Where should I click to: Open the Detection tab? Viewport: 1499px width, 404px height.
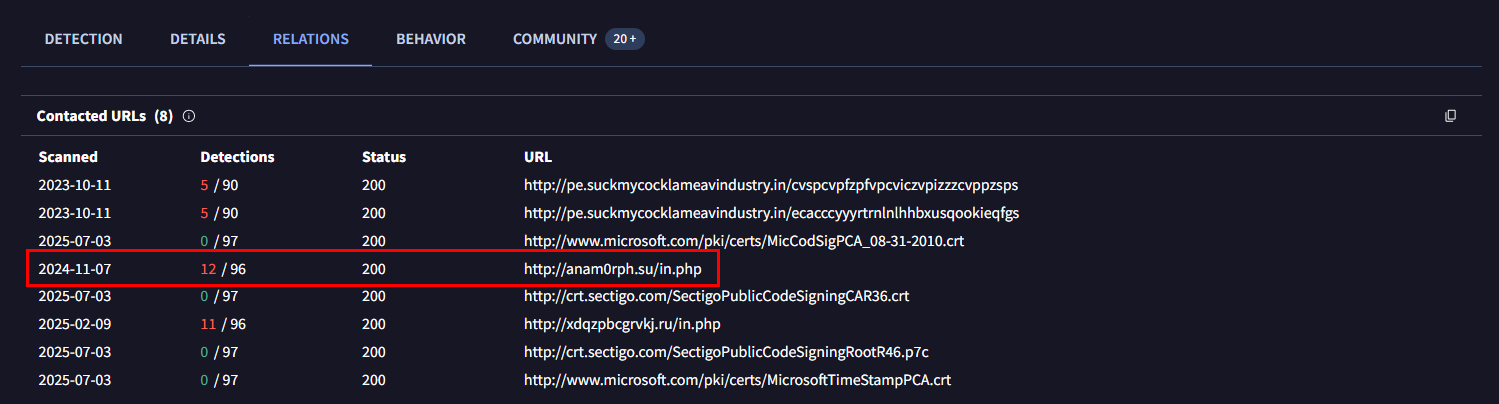[x=83, y=39]
